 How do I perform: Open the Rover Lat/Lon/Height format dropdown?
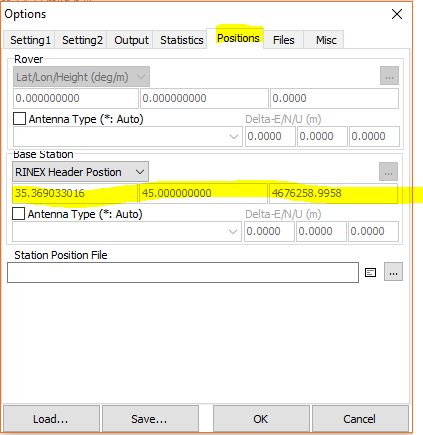click(81, 77)
